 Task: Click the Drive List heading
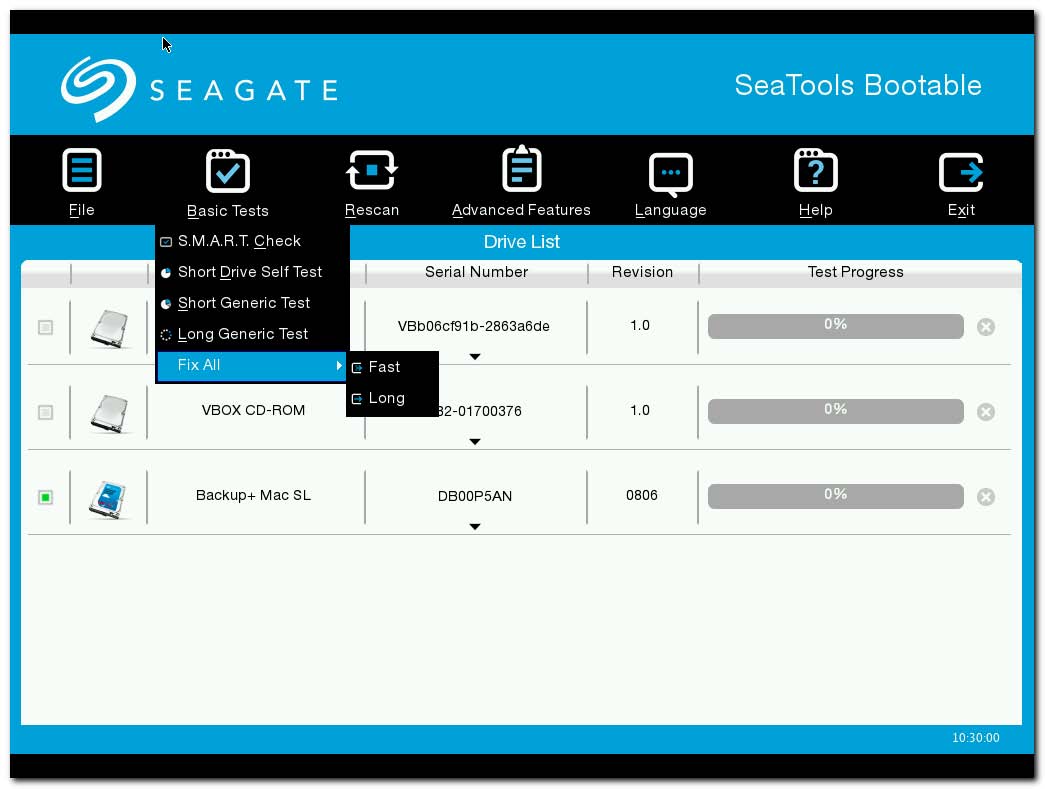tap(522, 242)
